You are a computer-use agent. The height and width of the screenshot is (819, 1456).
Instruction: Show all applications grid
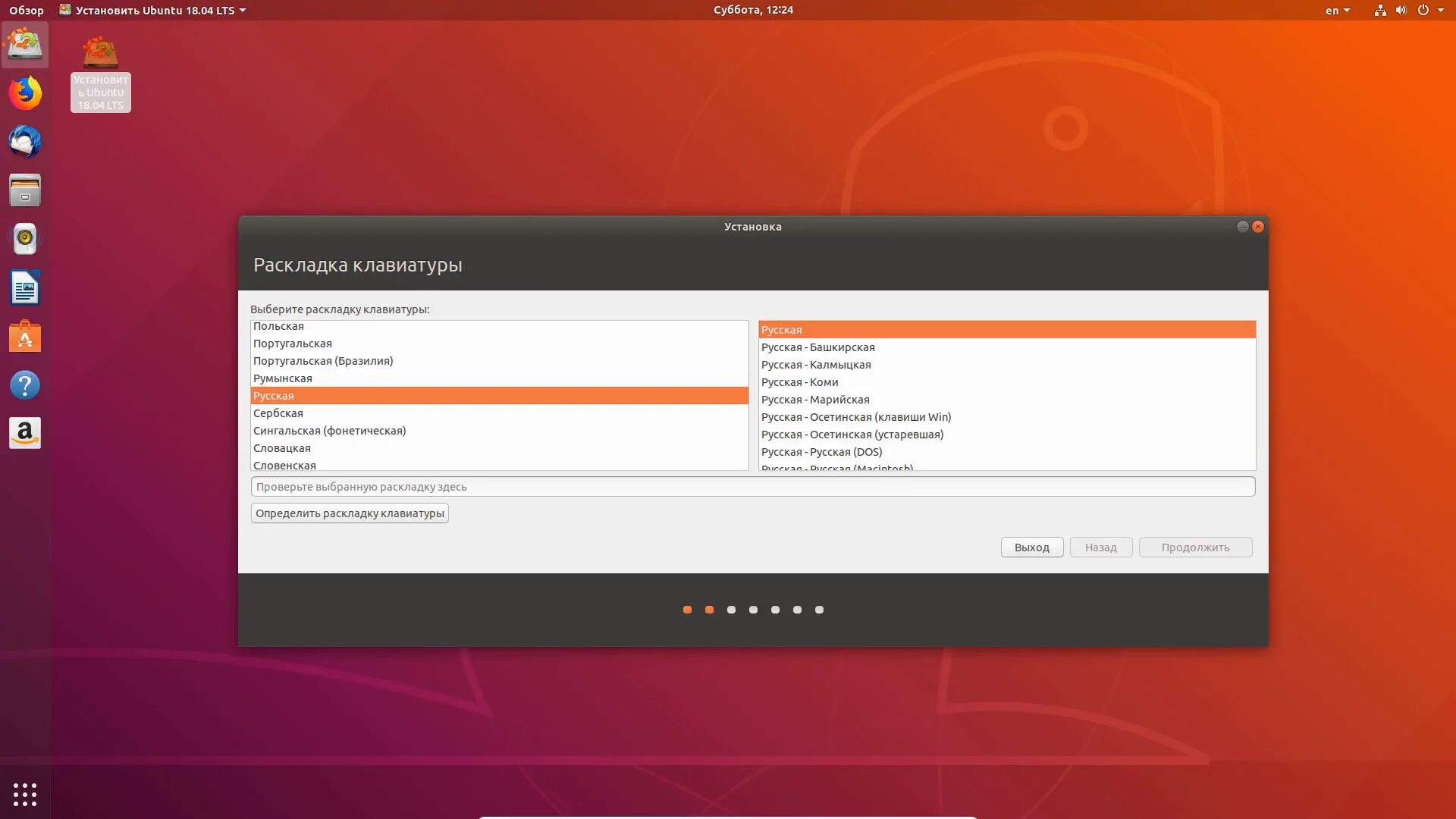(x=25, y=794)
